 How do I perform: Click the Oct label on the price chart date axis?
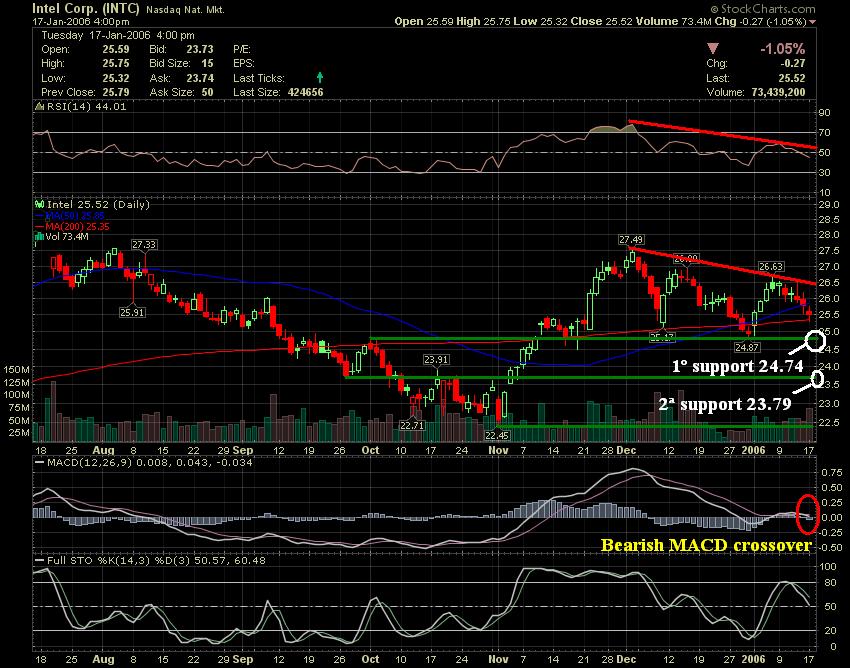point(370,450)
